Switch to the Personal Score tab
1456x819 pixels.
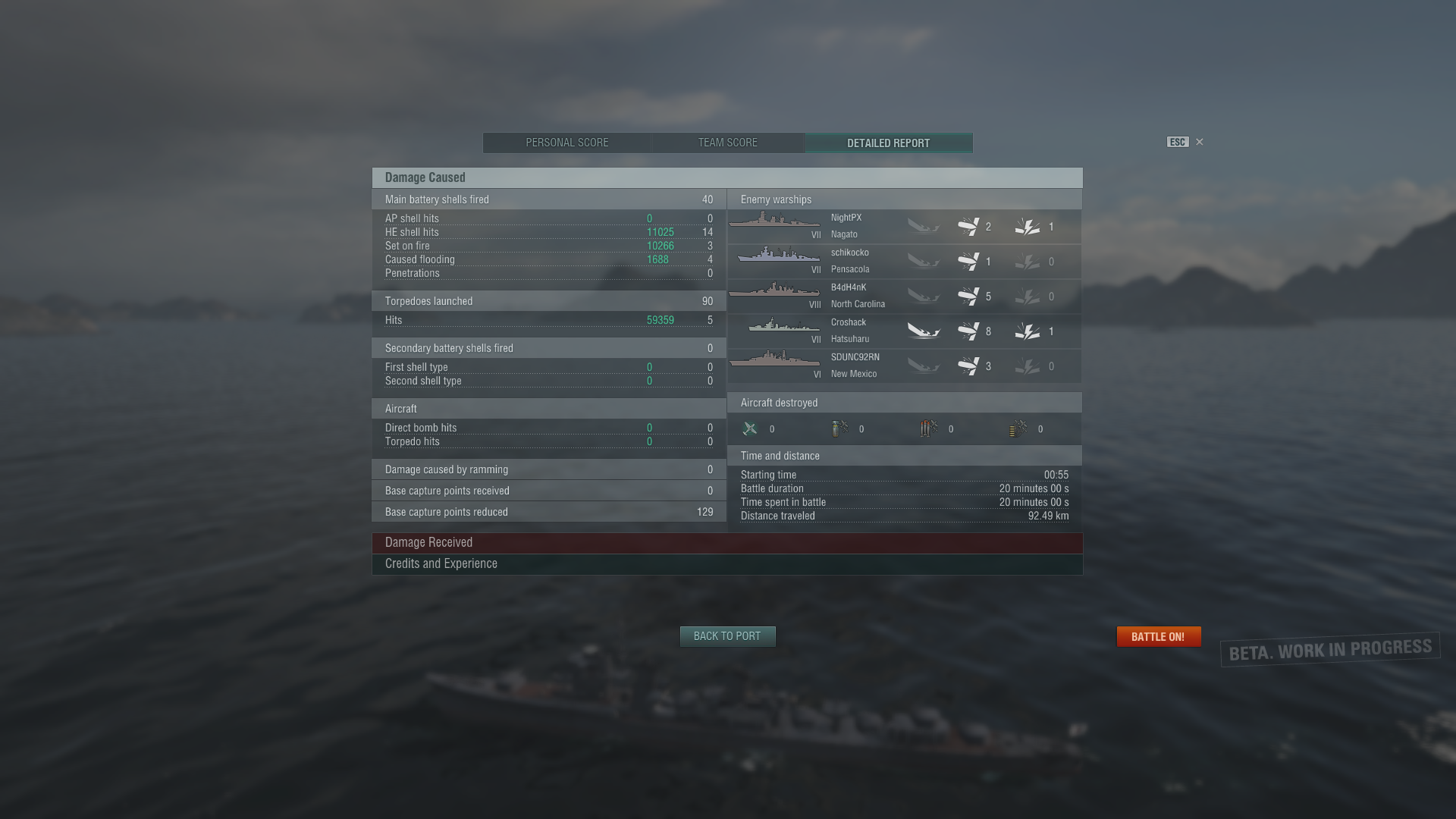click(x=567, y=143)
